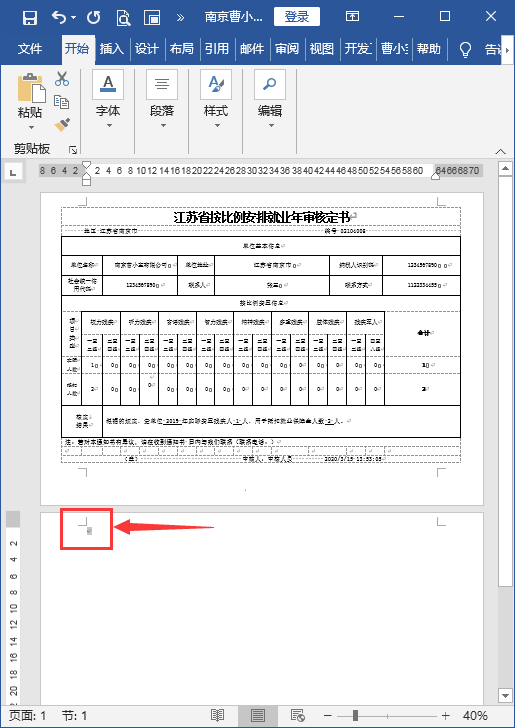This screenshot has width=515, height=728.
Task: Click the Cut scissors icon
Action: point(62,78)
